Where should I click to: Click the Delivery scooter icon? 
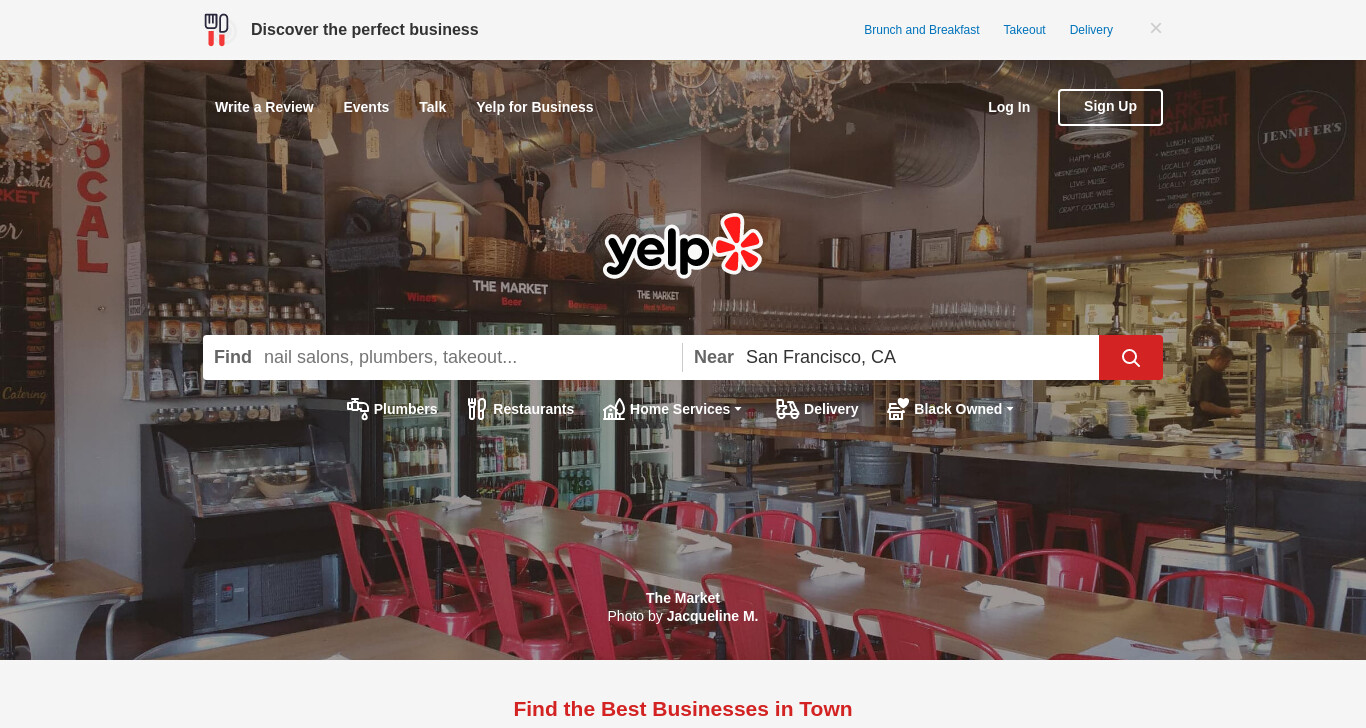(x=788, y=409)
